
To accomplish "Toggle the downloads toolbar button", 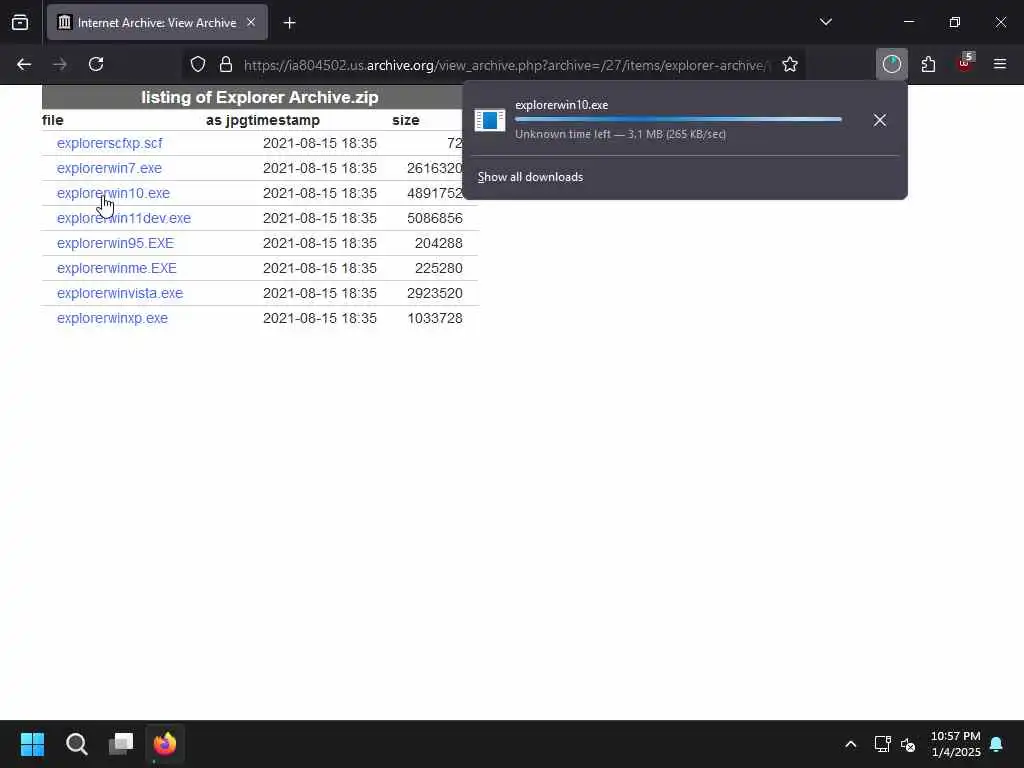I will click(891, 64).
